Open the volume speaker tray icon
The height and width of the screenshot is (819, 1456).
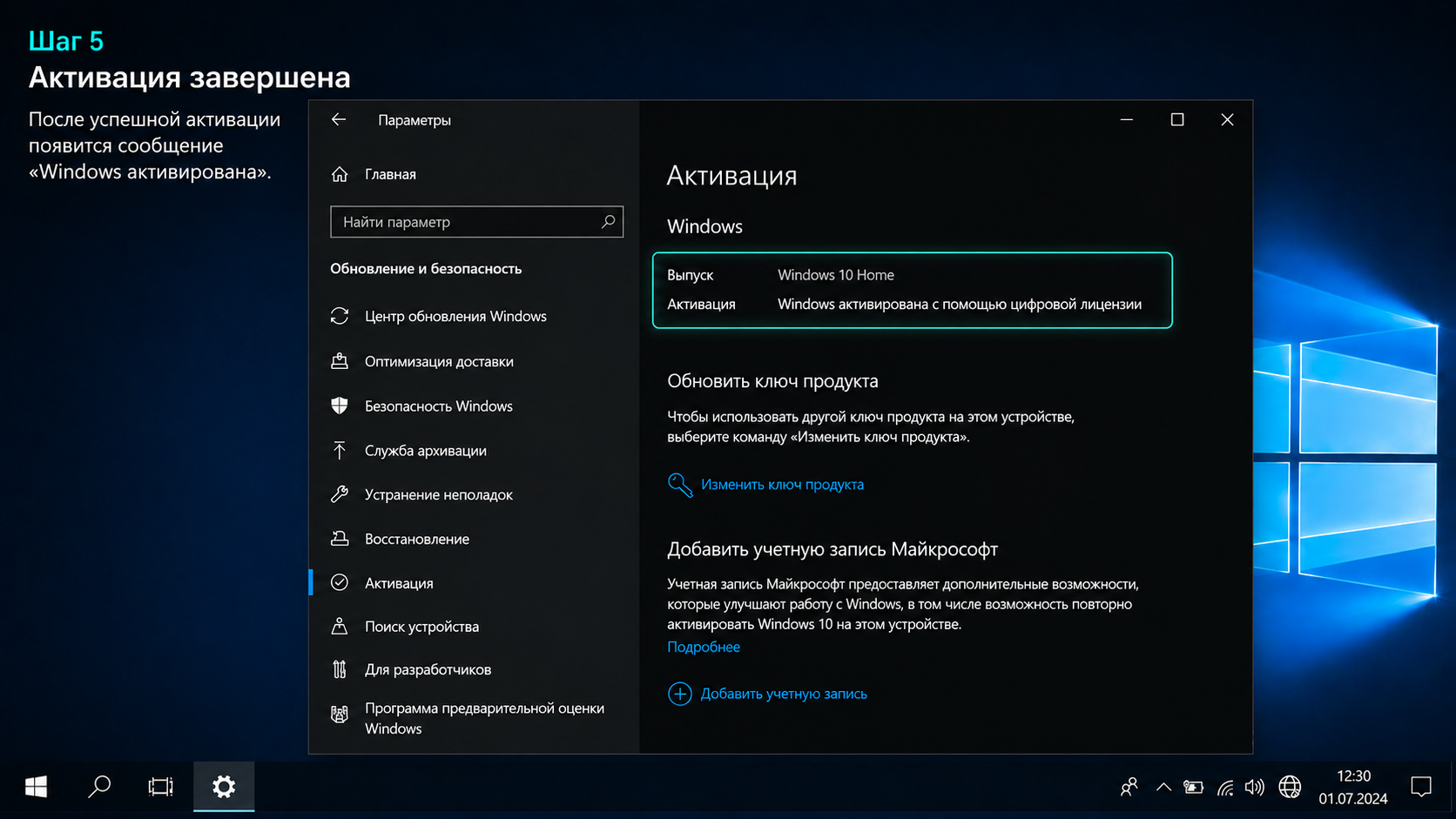coord(1254,788)
